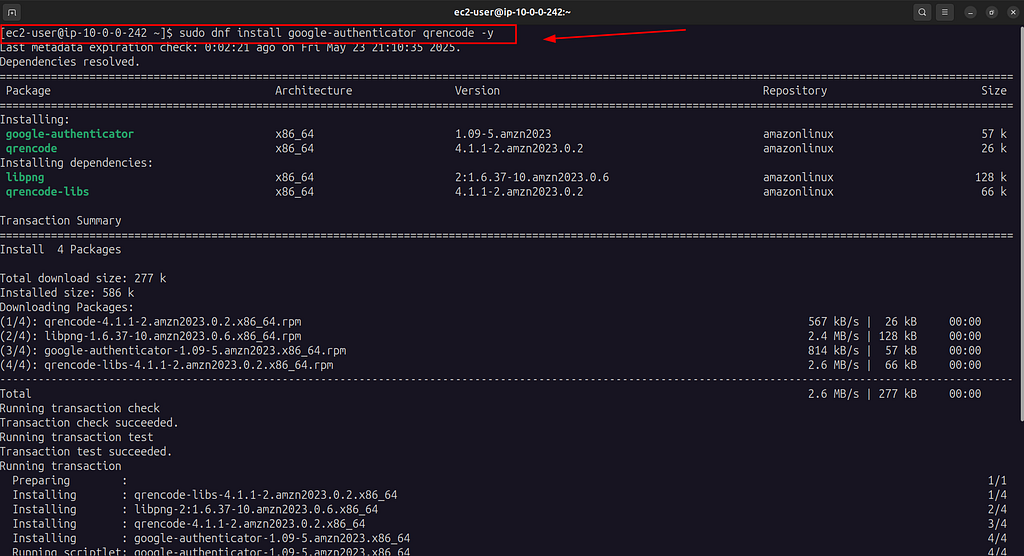Click the 128 k size value
The image size is (1024, 556).
[x=991, y=177]
